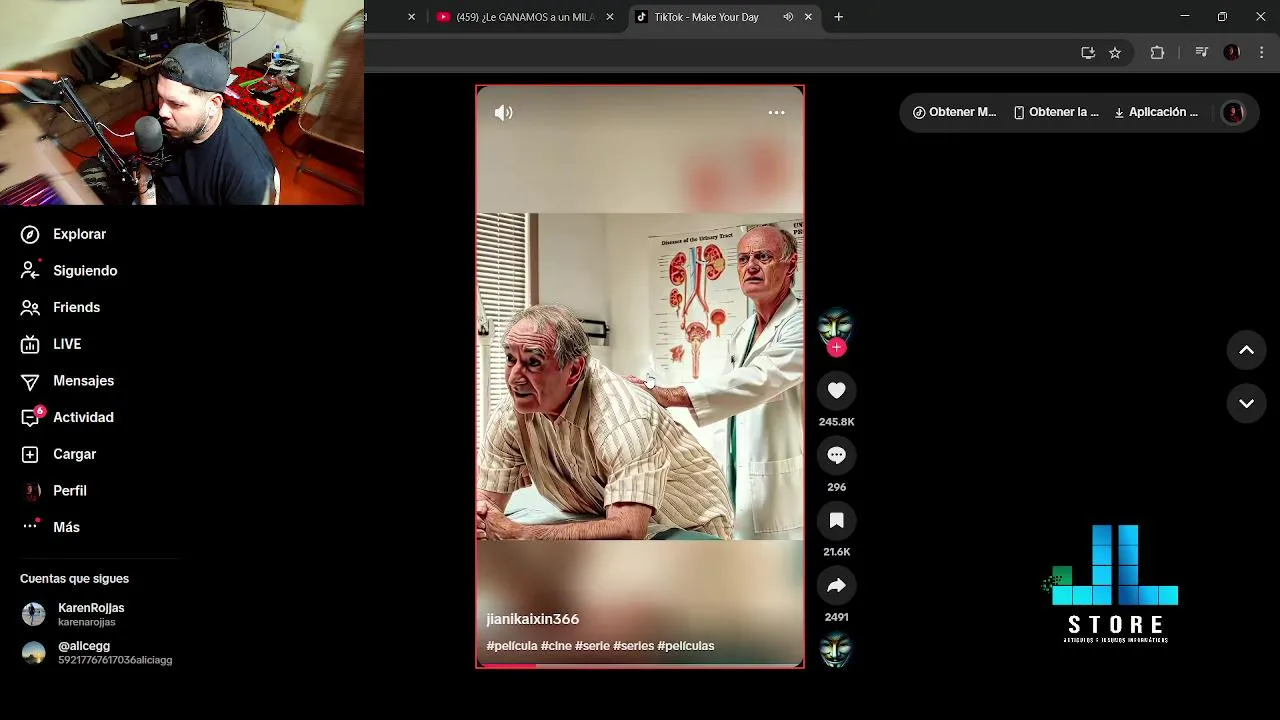Select the TikTok - Make Your Day tab
The image size is (1280, 720).
707,17
